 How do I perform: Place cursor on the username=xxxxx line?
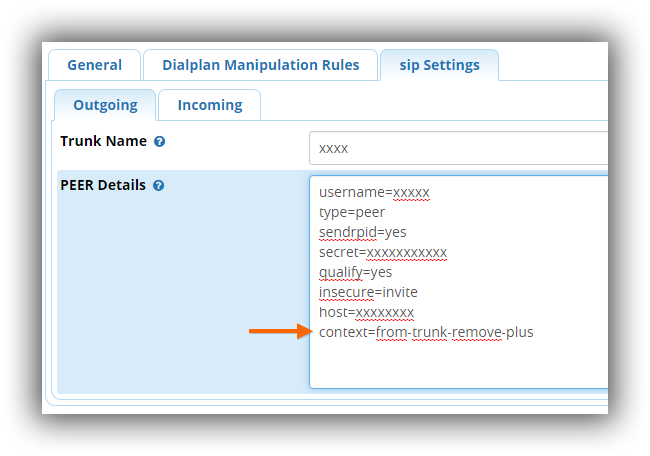tap(374, 192)
